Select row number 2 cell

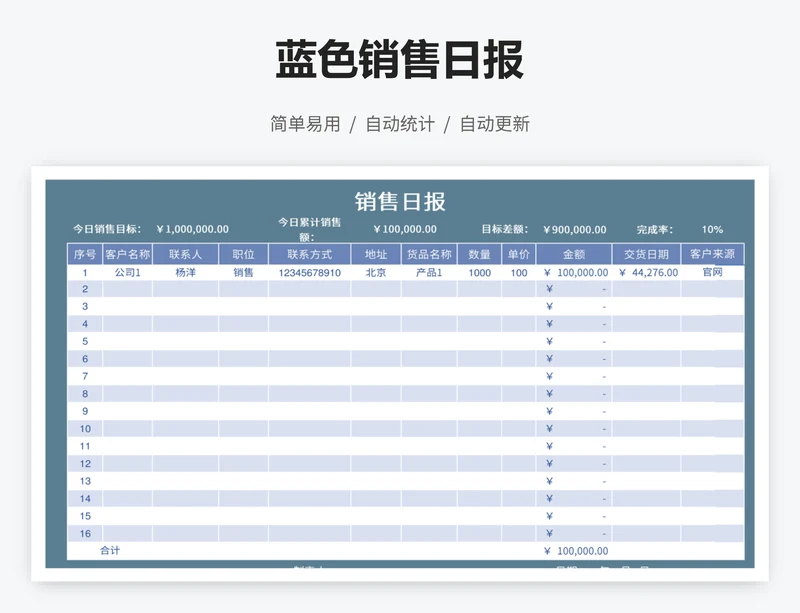coord(85,289)
